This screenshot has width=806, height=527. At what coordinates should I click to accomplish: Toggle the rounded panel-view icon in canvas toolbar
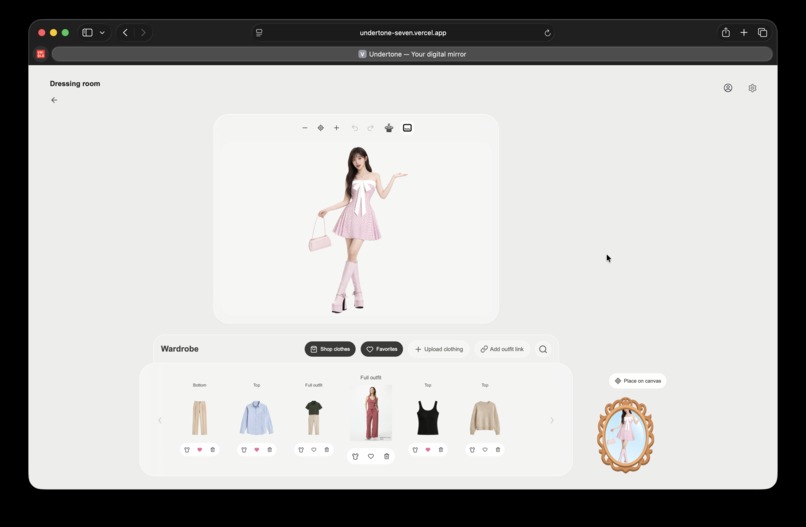[x=407, y=128]
